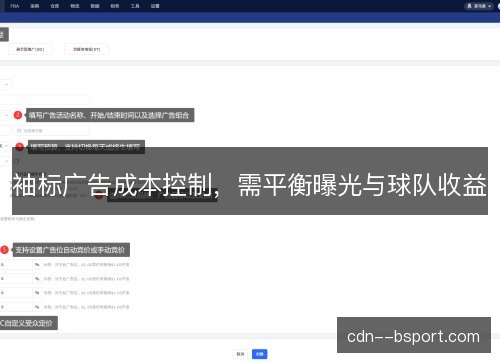Click the topmost placement bid percentage input
500x362 pixels.
click(16, 265)
